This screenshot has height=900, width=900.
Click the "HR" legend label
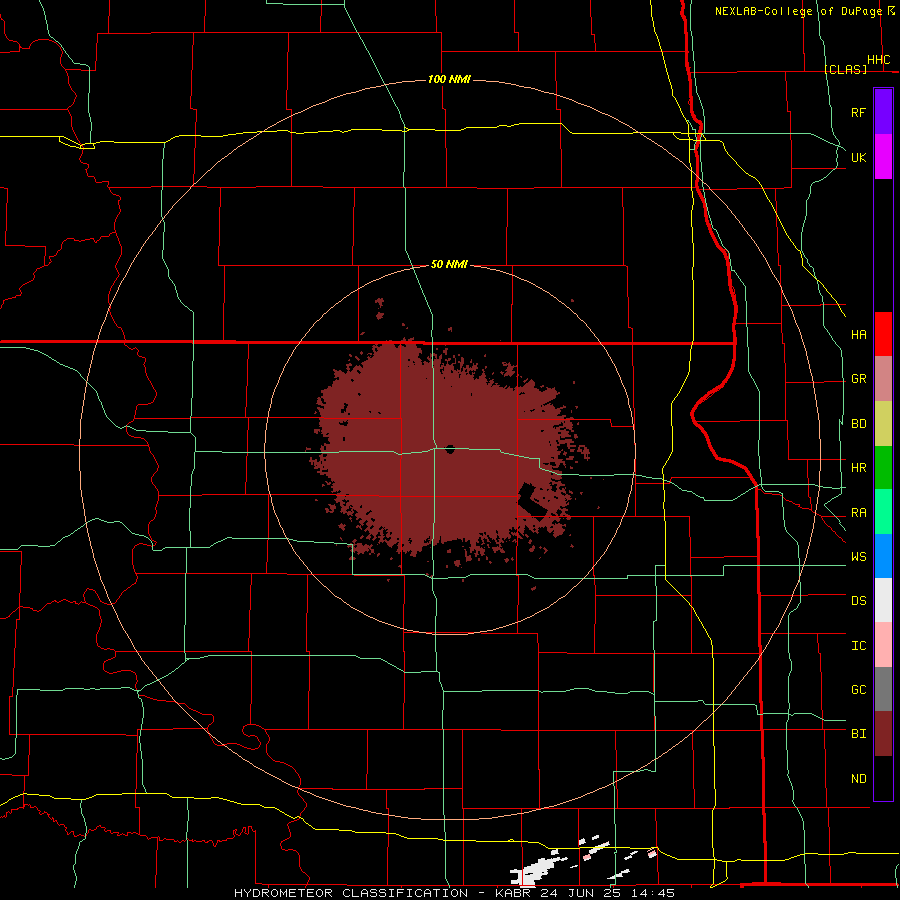click(858, 468)
